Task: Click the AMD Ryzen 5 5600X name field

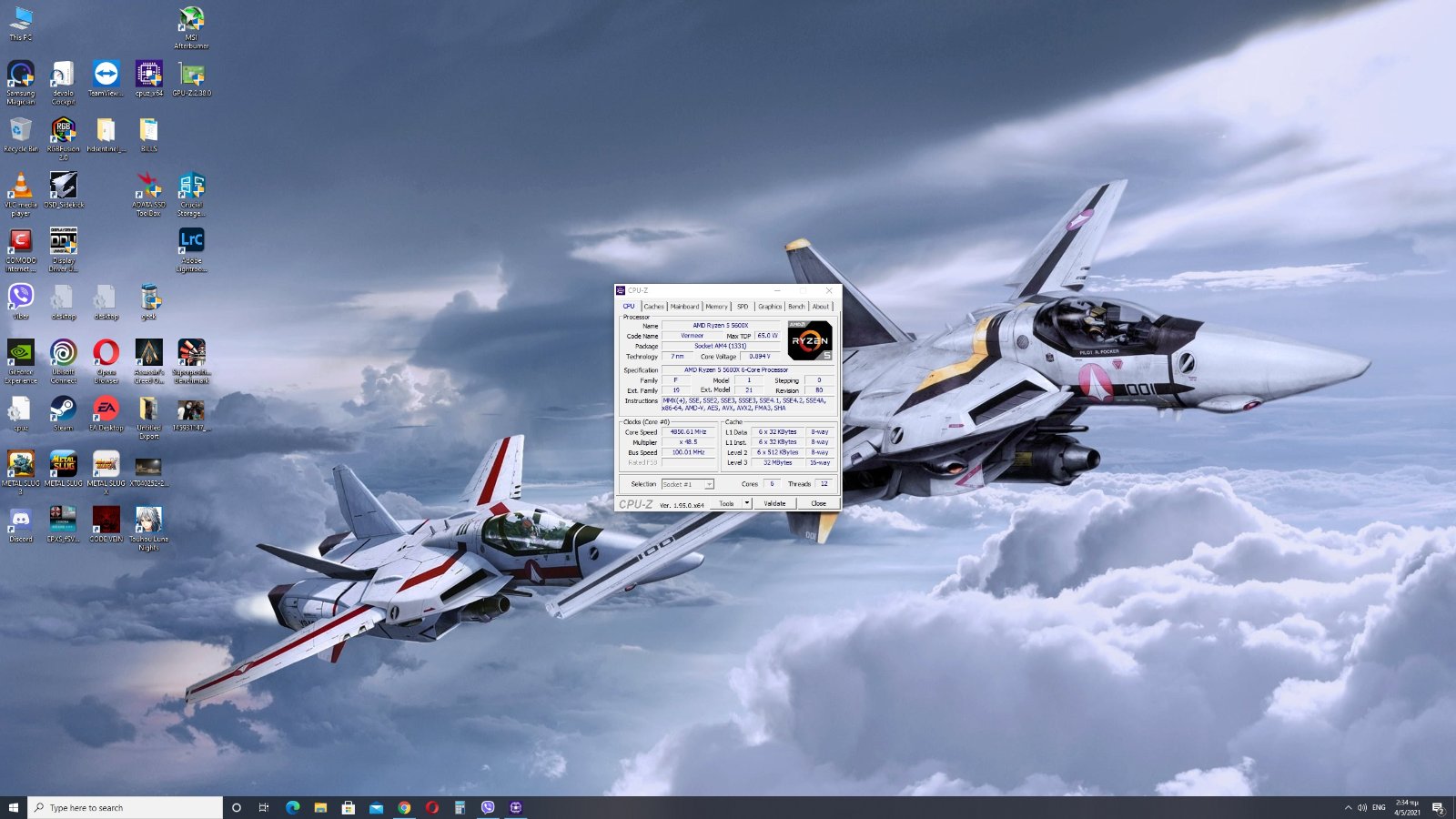Action: 721,326
